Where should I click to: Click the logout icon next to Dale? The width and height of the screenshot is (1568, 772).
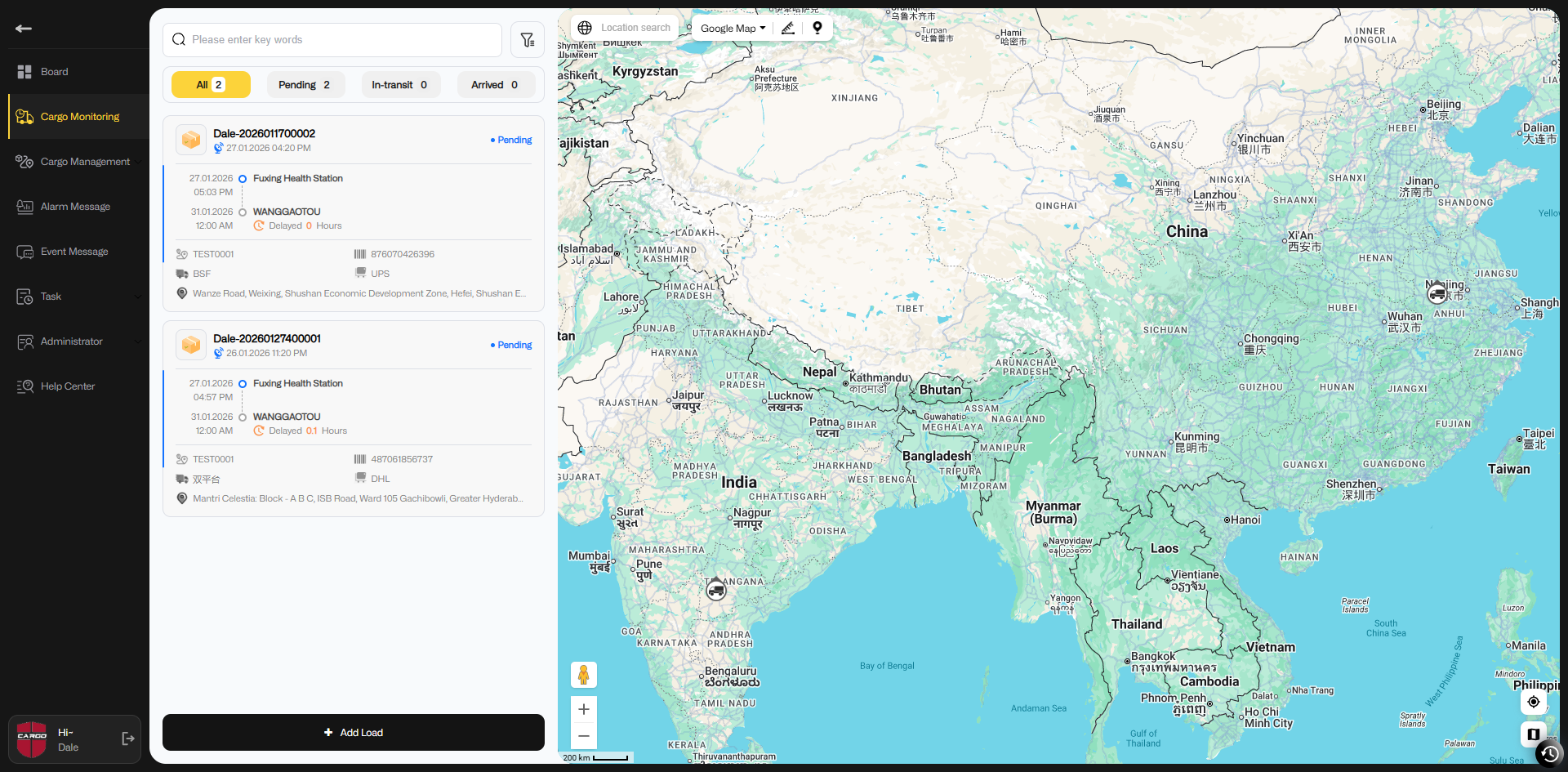[x=128, y=739]
